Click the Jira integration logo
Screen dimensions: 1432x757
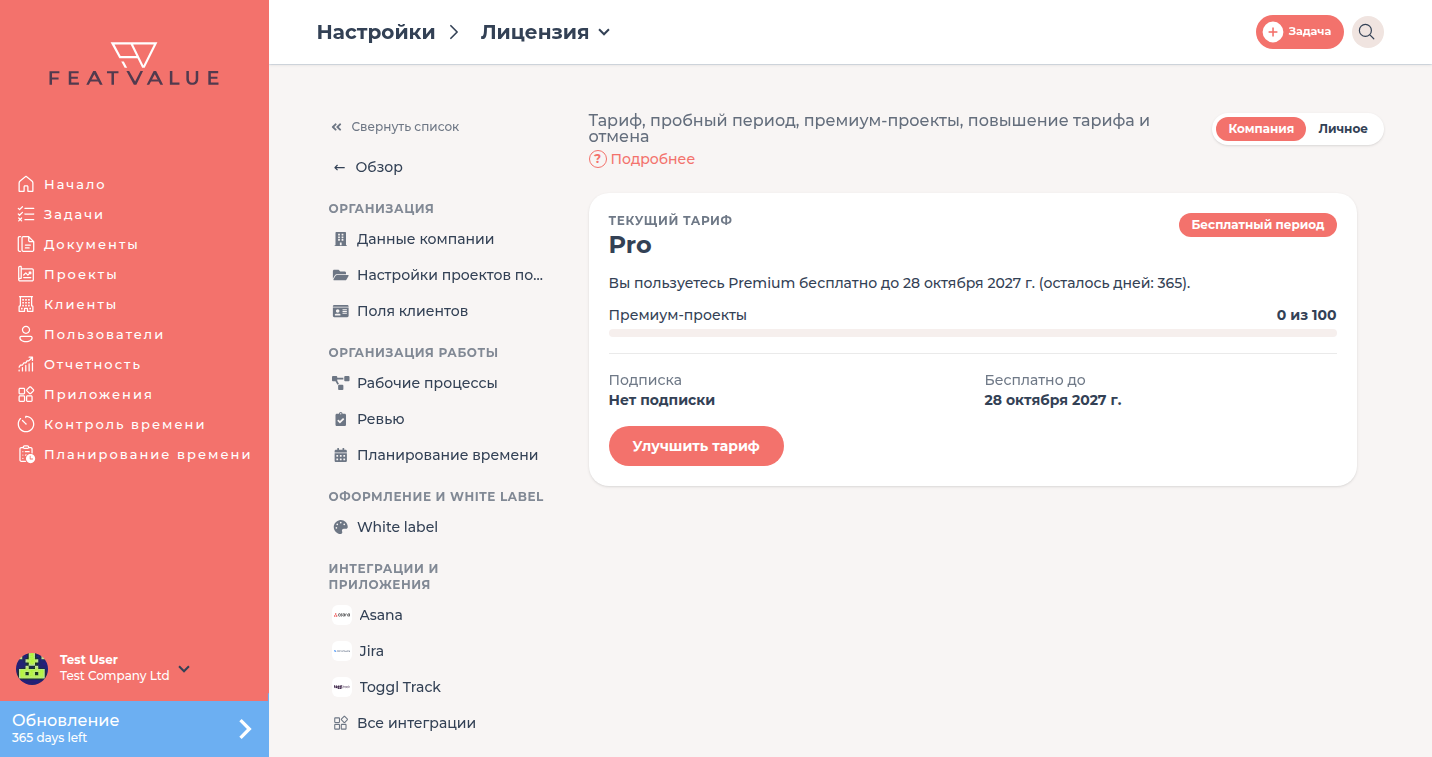341,651
